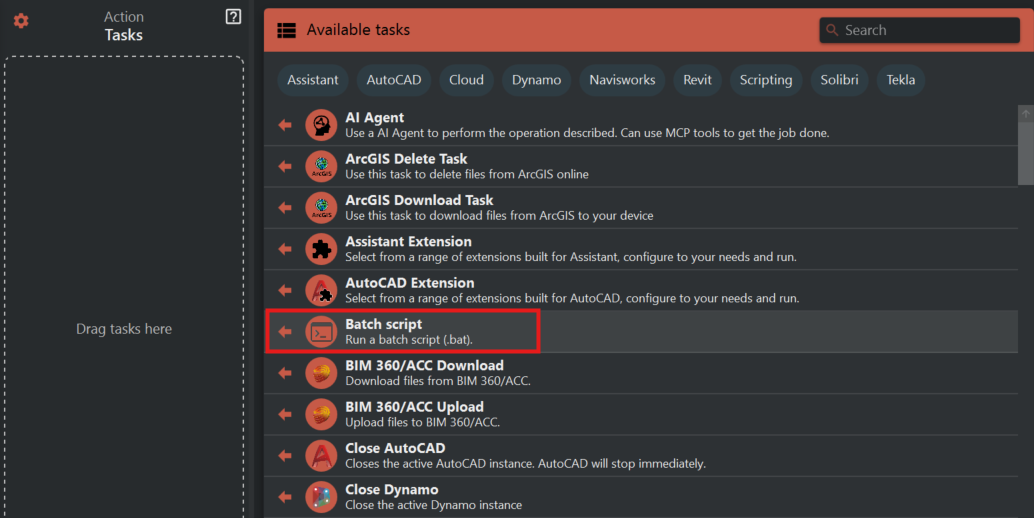Filter tasks by Dynamo
The image size is (1034, 518).
536,80
